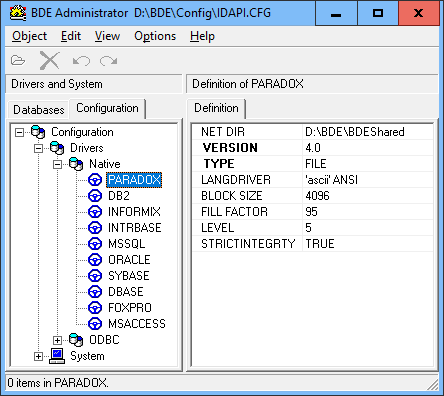Screen dimensions: 444x396
Task: Click the STRICTINTEGRTY value TRUE
Action: [x=368, y=244]
